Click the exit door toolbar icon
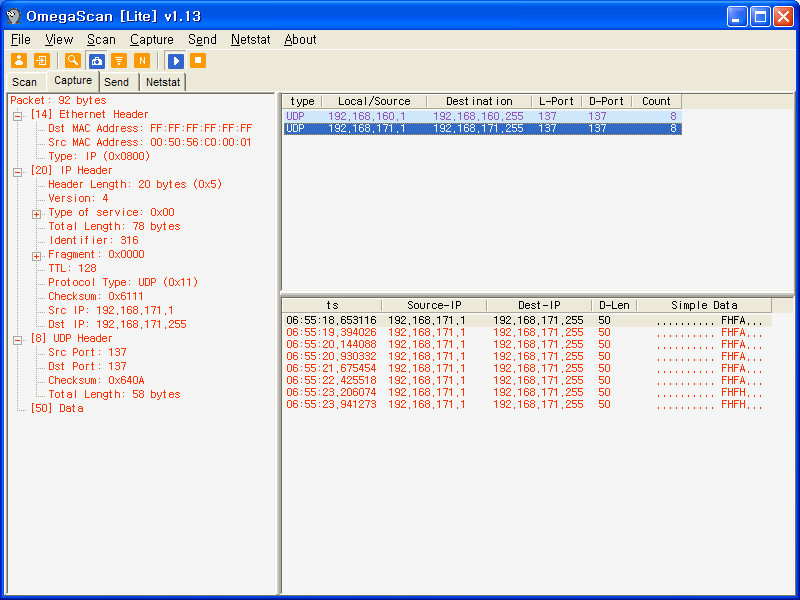Viewport: 800px width, 600px height. 41,61
